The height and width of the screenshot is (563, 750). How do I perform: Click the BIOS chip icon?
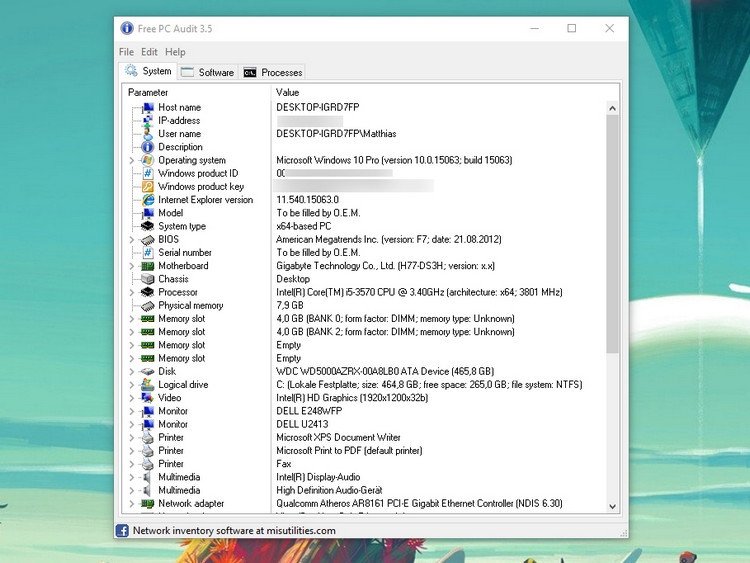tap(148, 239)
